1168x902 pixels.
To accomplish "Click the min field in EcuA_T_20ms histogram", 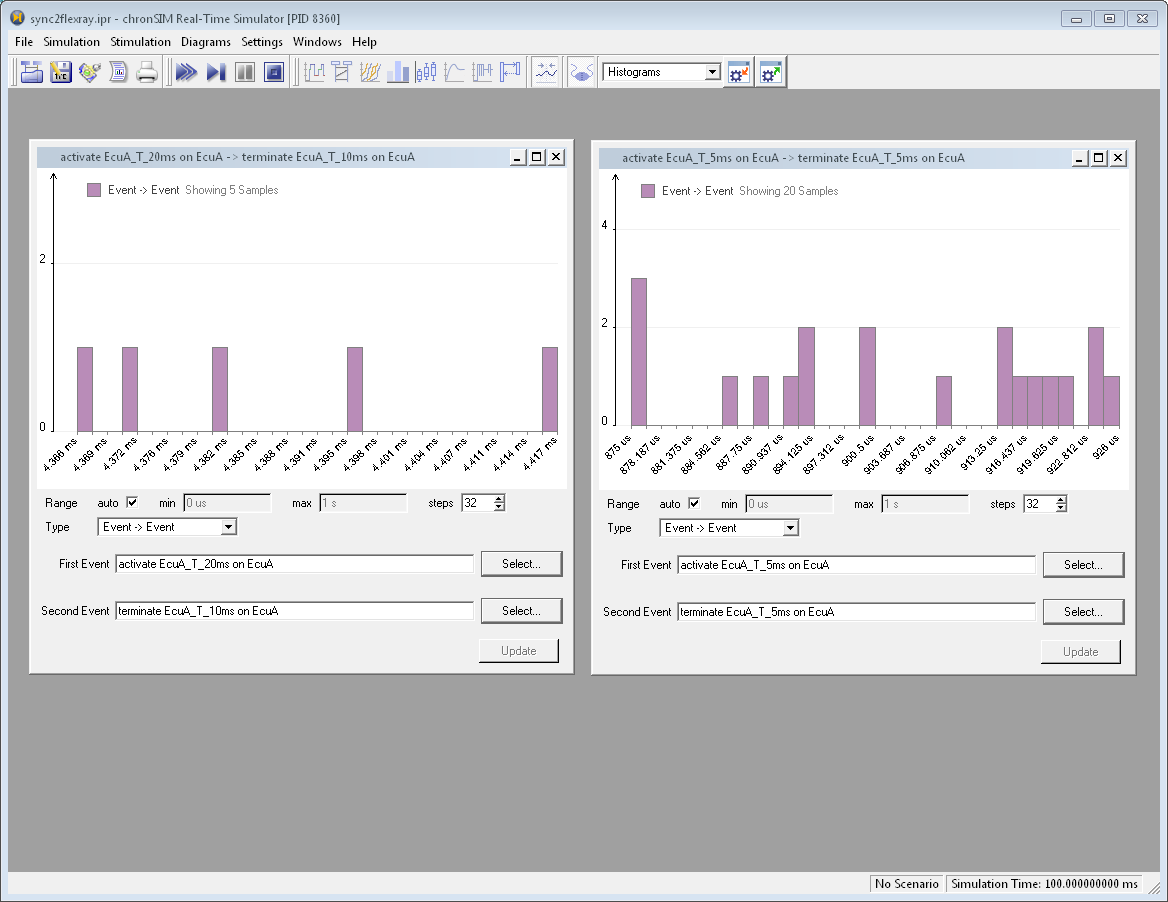I will point(227,503).
